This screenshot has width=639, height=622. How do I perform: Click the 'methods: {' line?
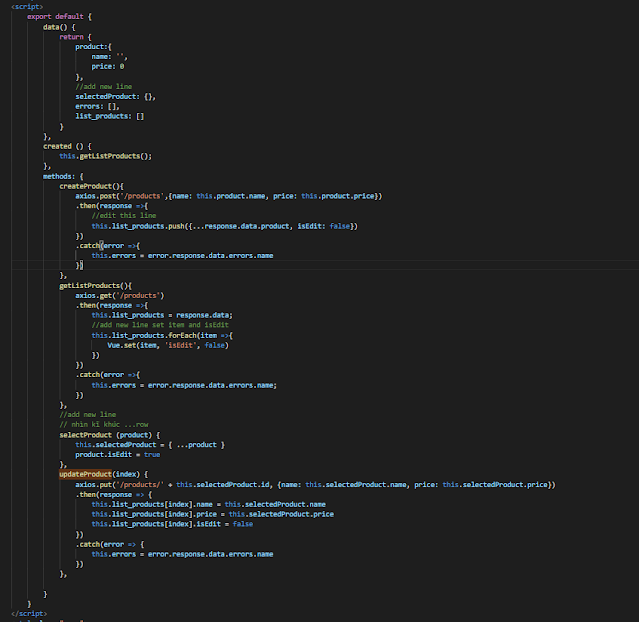coord(63,176)
